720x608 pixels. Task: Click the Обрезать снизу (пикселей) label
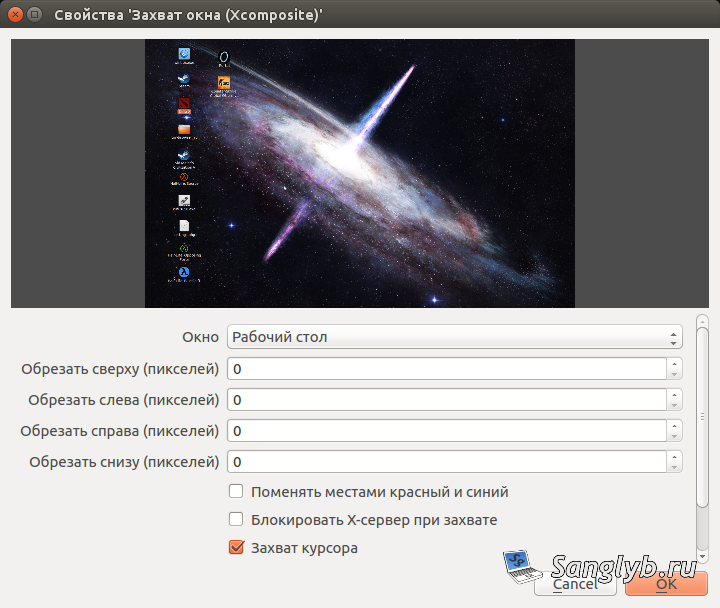point(124,462)
